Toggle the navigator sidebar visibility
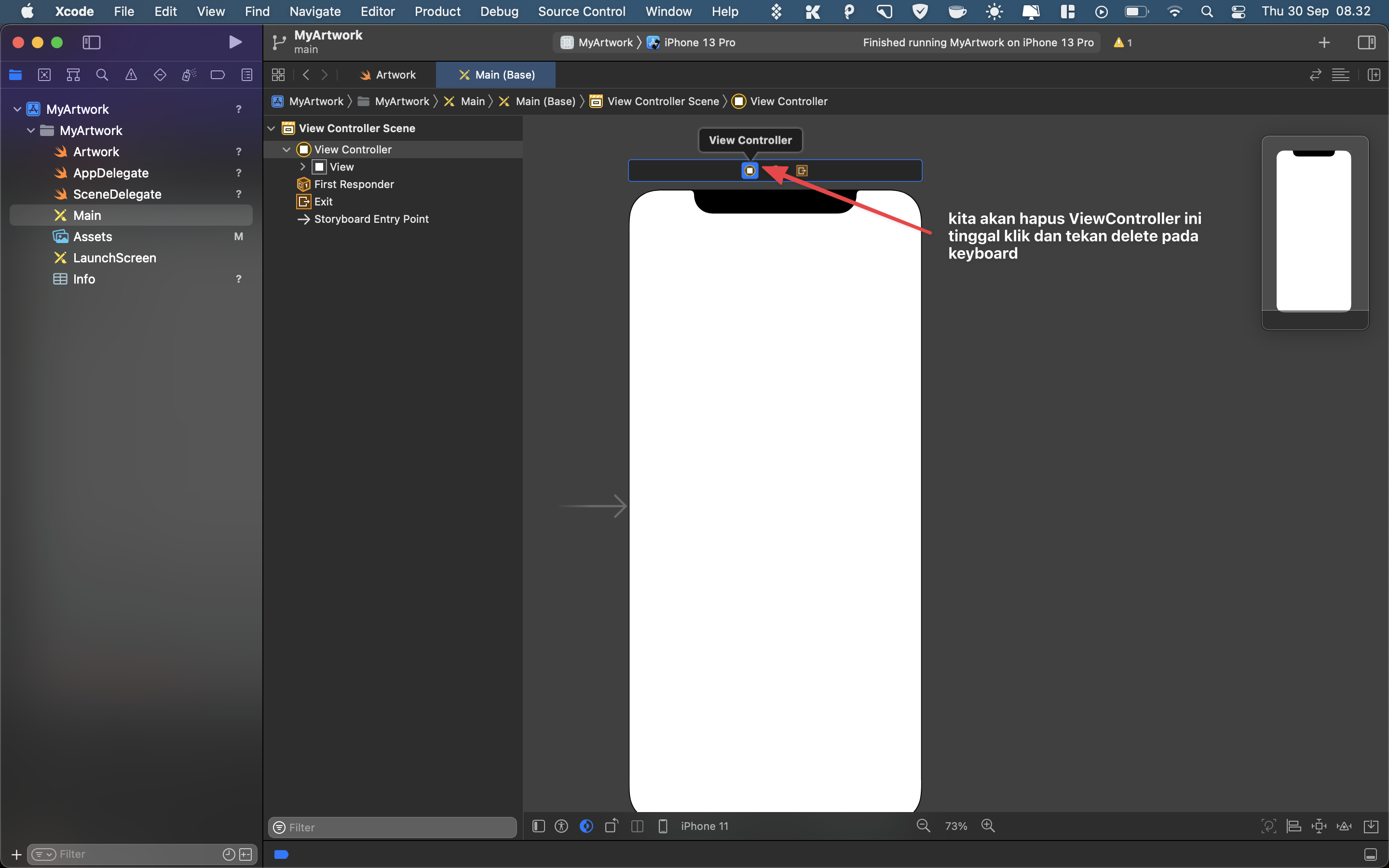1389x868 pixels. click(x=91, y=42)
